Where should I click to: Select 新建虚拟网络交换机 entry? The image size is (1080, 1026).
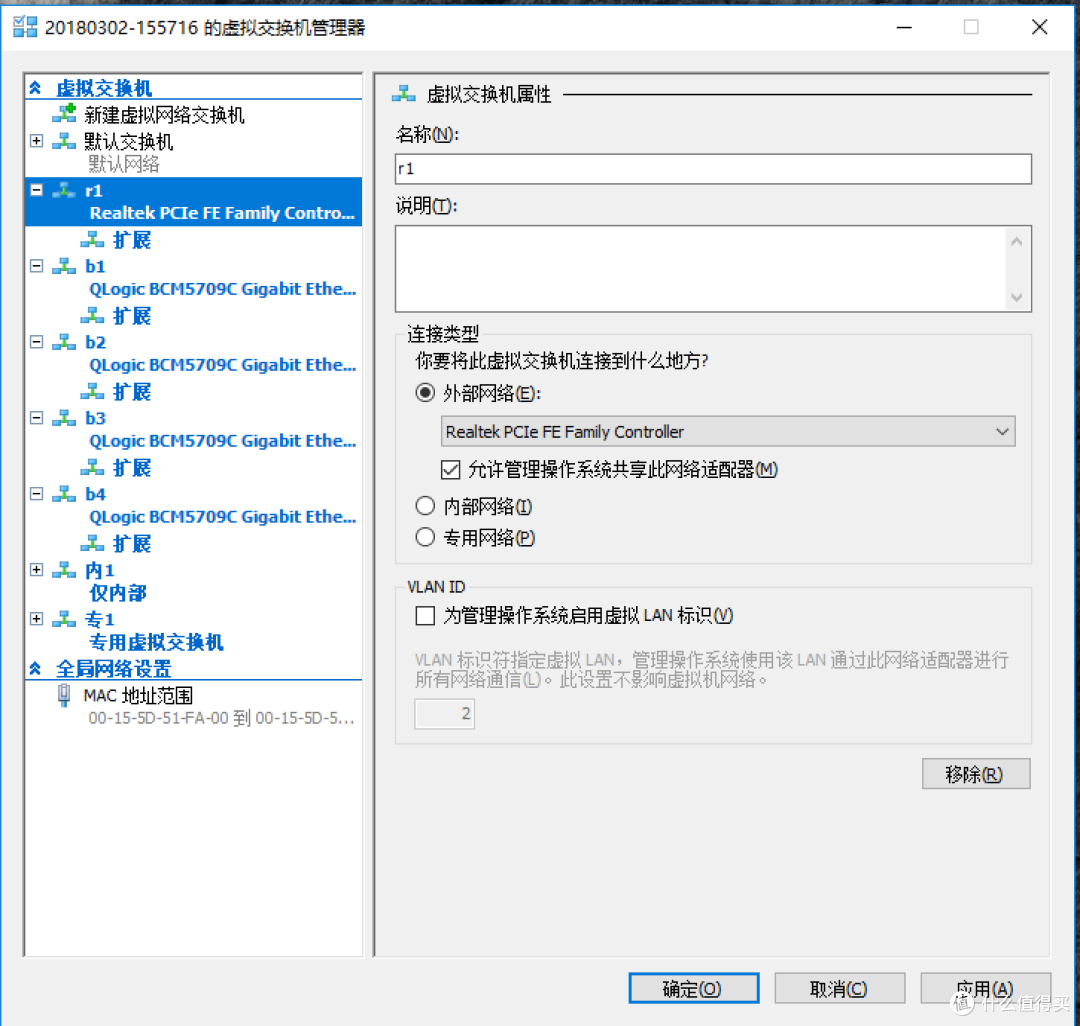164,114
